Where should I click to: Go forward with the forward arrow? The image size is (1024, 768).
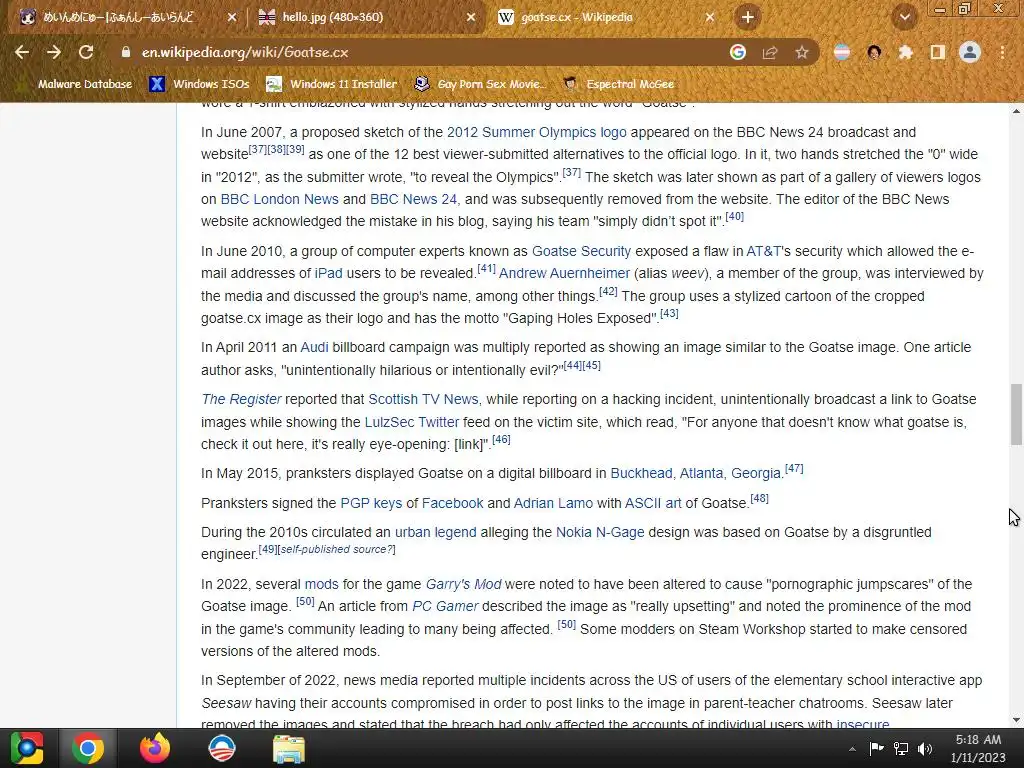54,52
